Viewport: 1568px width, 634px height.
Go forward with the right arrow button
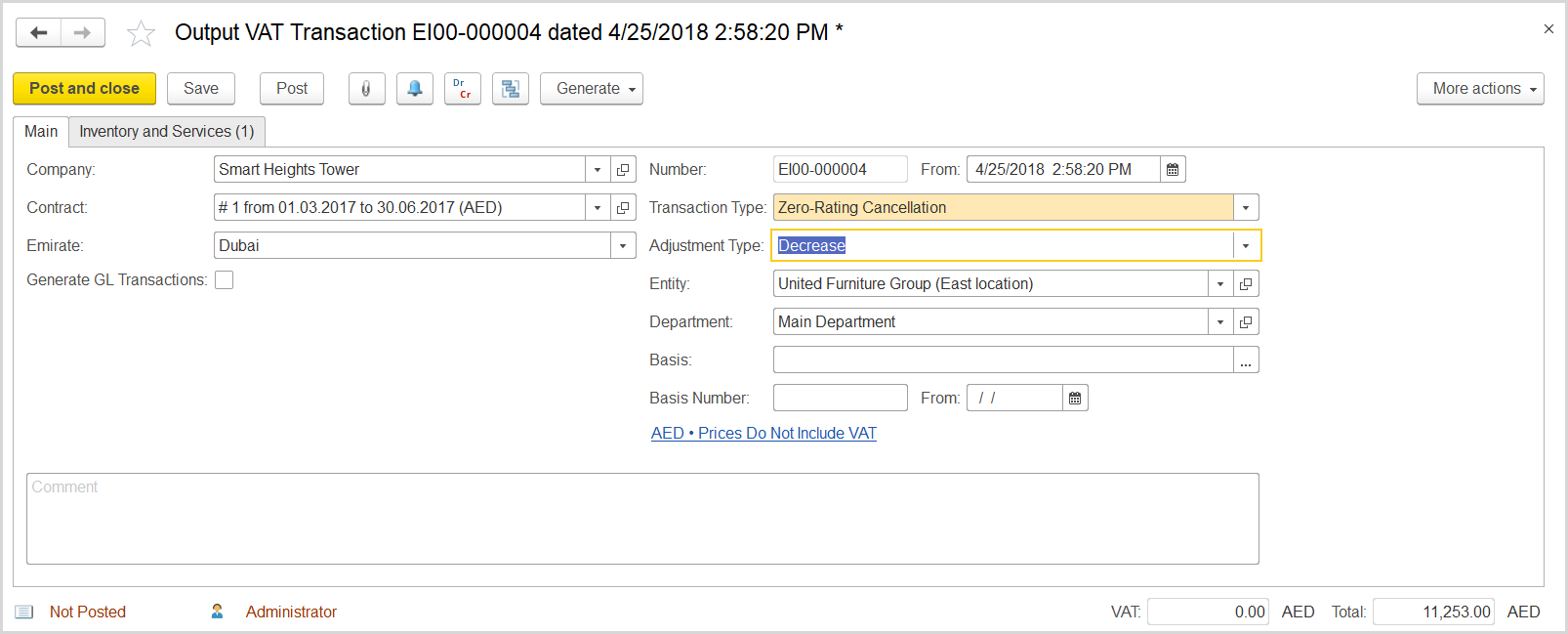point(83,32)
